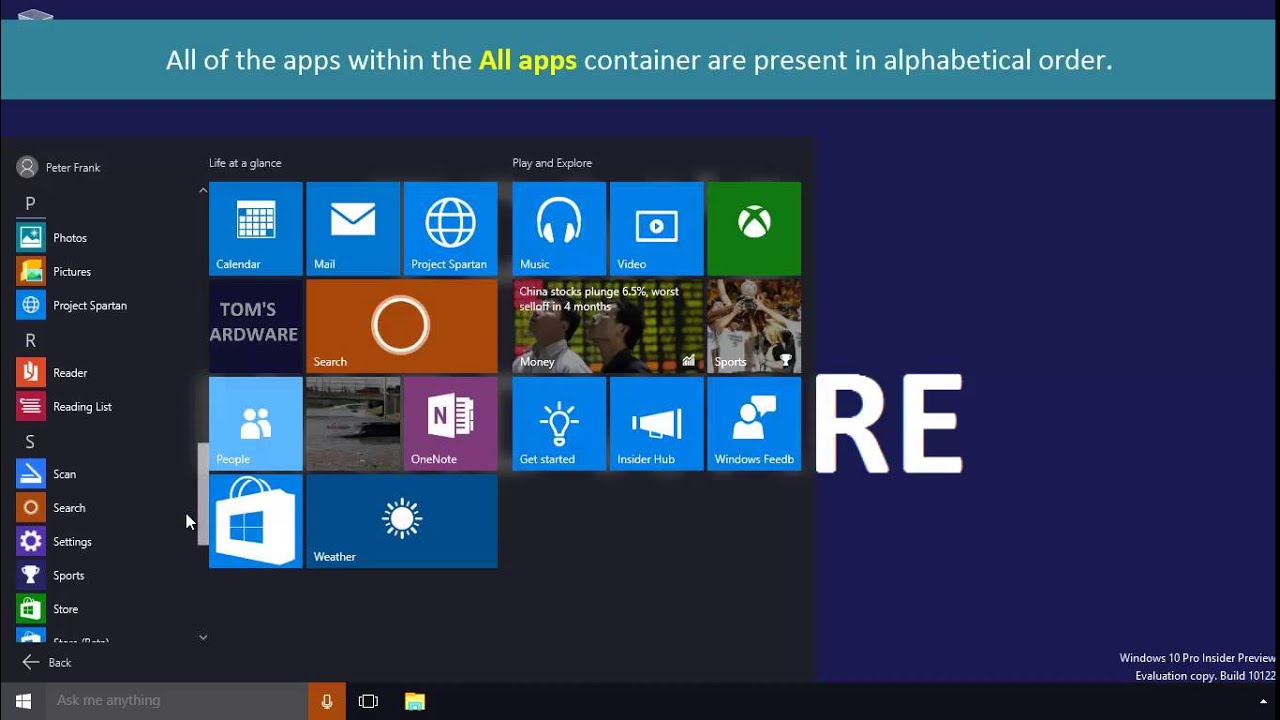Screen dimensions: 1280x720
Task: Click the Cortana microphone icon
Action: (x=326, y=701)
